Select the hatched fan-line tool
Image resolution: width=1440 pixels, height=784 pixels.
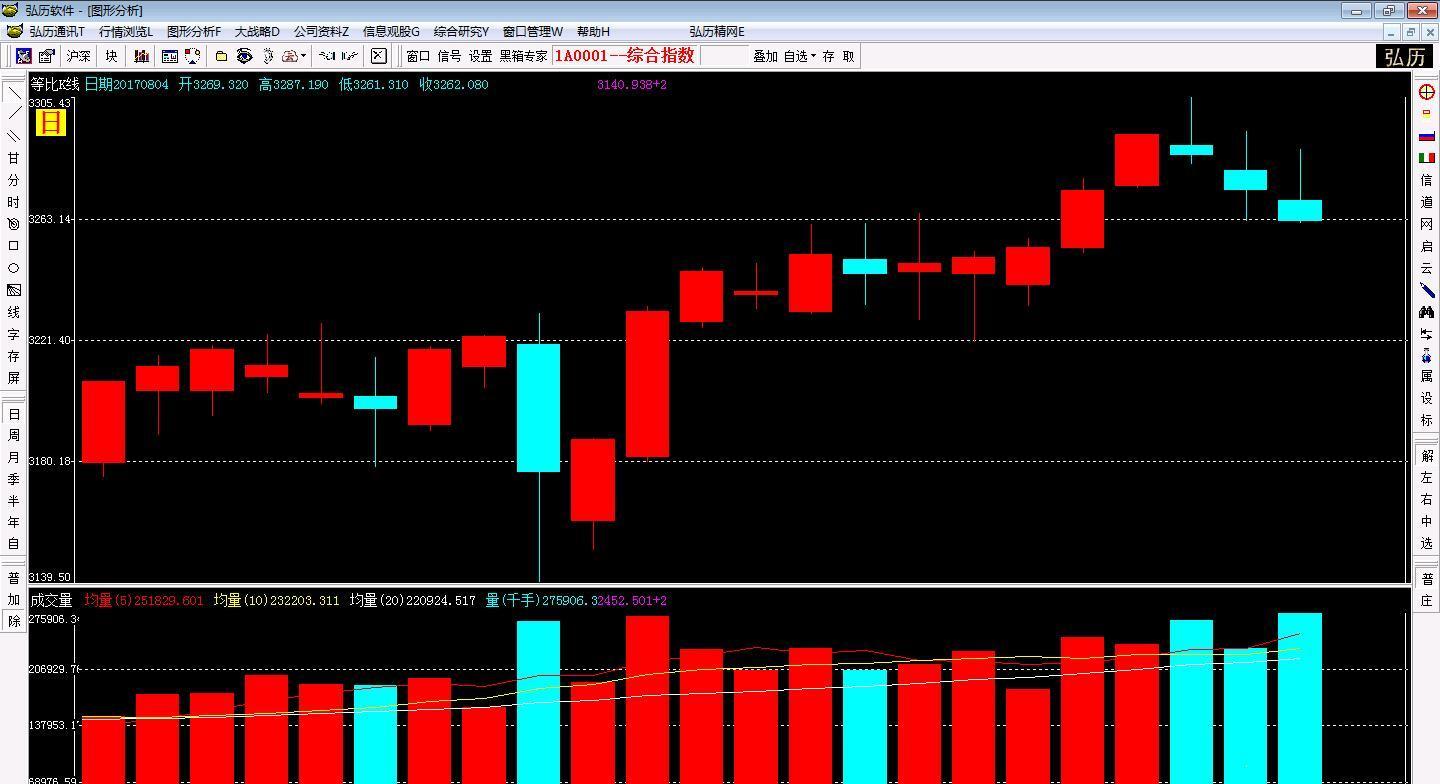coord(13,290)
